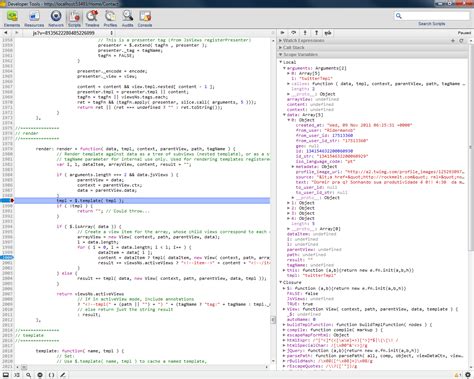Screen dimensions: 474x379
Task: Expand the JQuery function closure entry
Action: [x=284, y=350]
